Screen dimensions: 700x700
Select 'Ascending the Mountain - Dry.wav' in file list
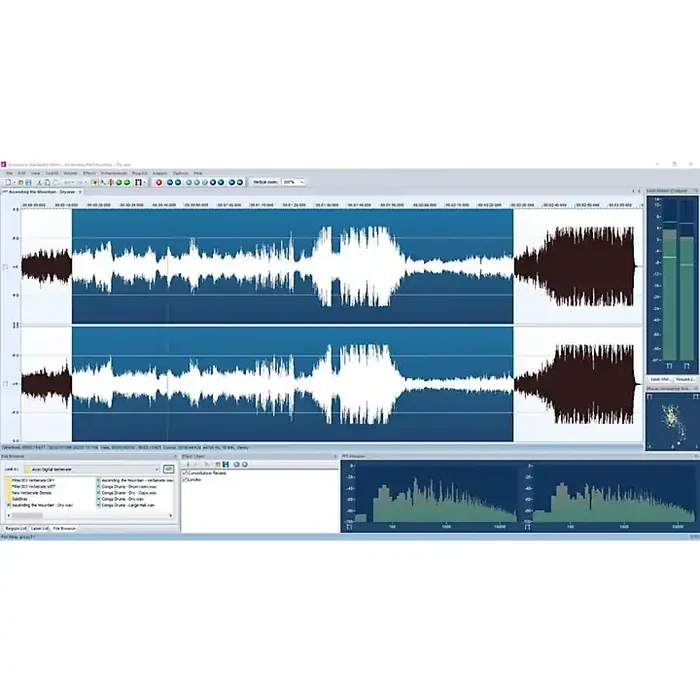(42, 505)
